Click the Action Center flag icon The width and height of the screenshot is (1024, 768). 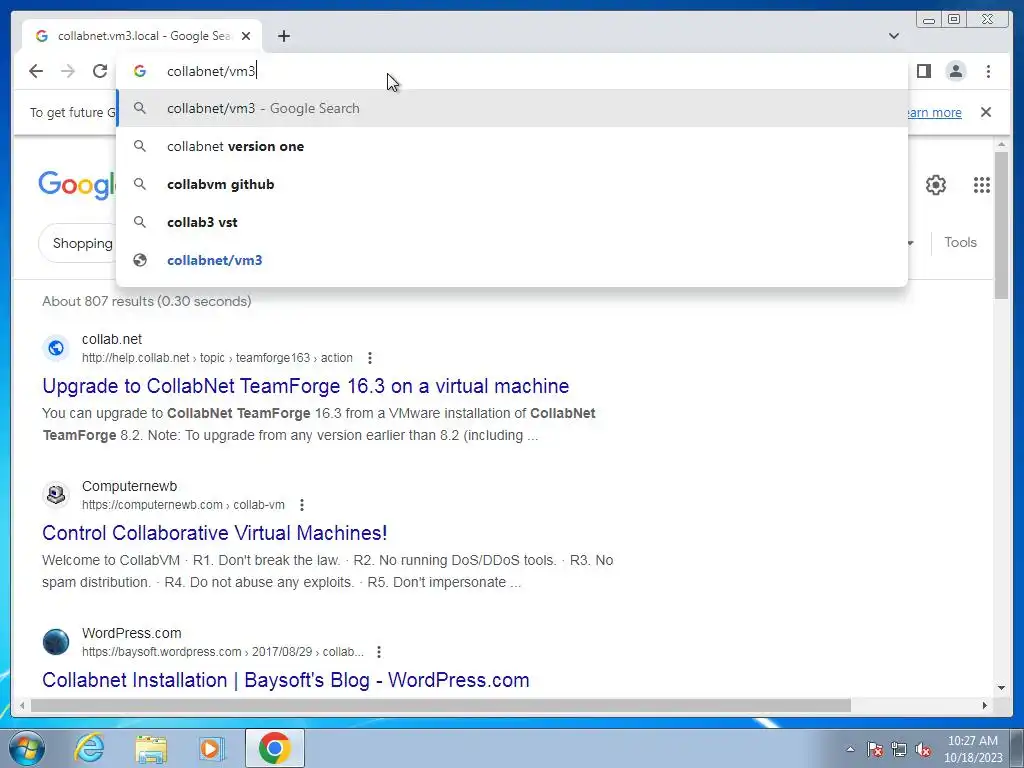[874, 749]
